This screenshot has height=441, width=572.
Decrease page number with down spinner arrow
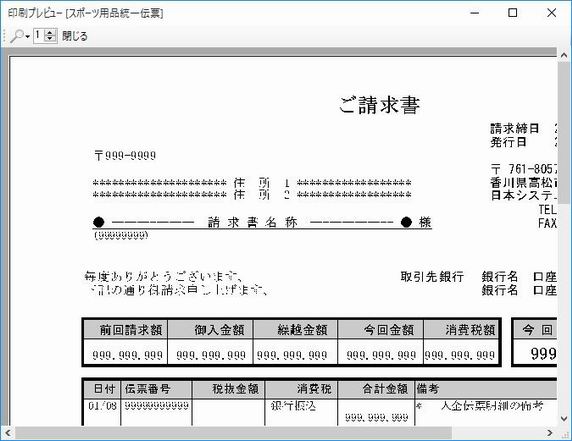coord(50,39)
